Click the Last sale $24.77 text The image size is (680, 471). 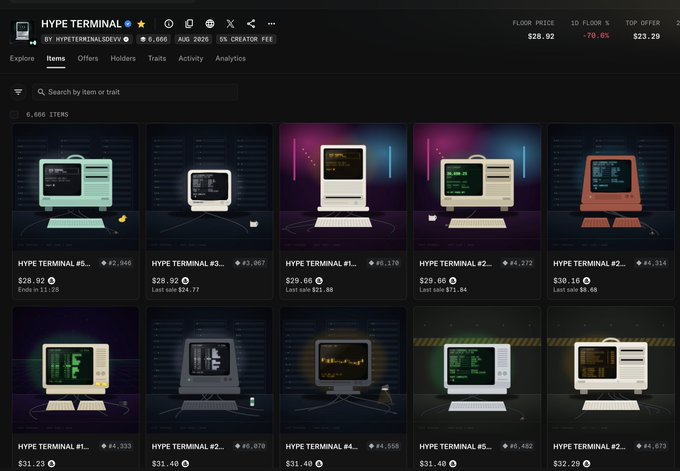pos(176,290)
